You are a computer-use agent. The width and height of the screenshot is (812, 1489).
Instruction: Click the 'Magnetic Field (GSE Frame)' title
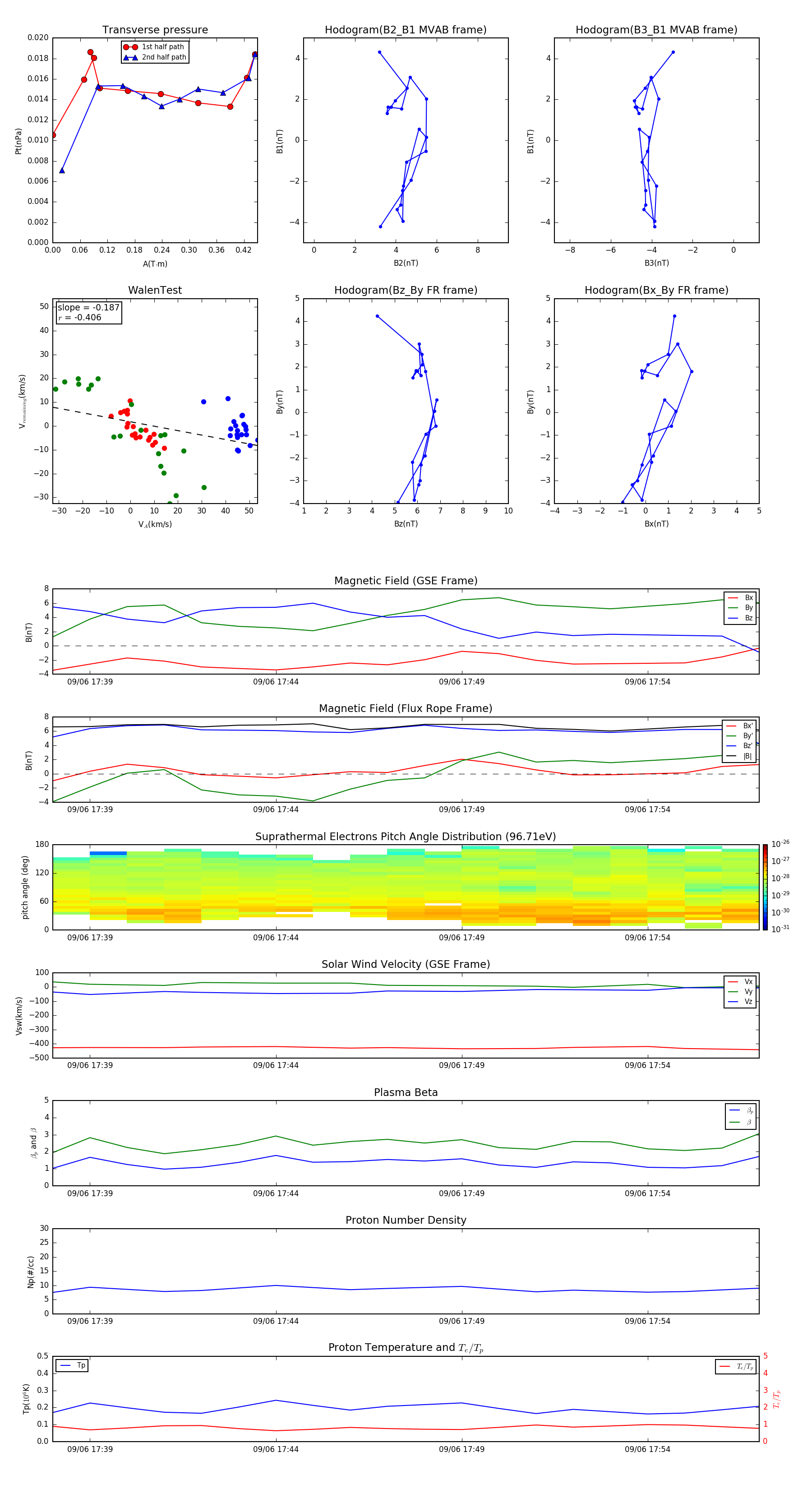[406, 581]
